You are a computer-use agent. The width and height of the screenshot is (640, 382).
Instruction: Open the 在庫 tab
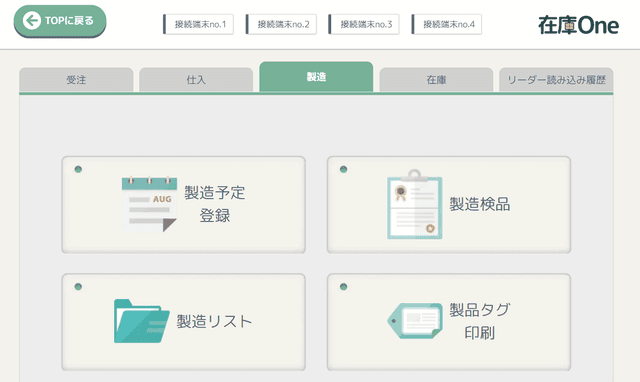[x=436, y=80]
